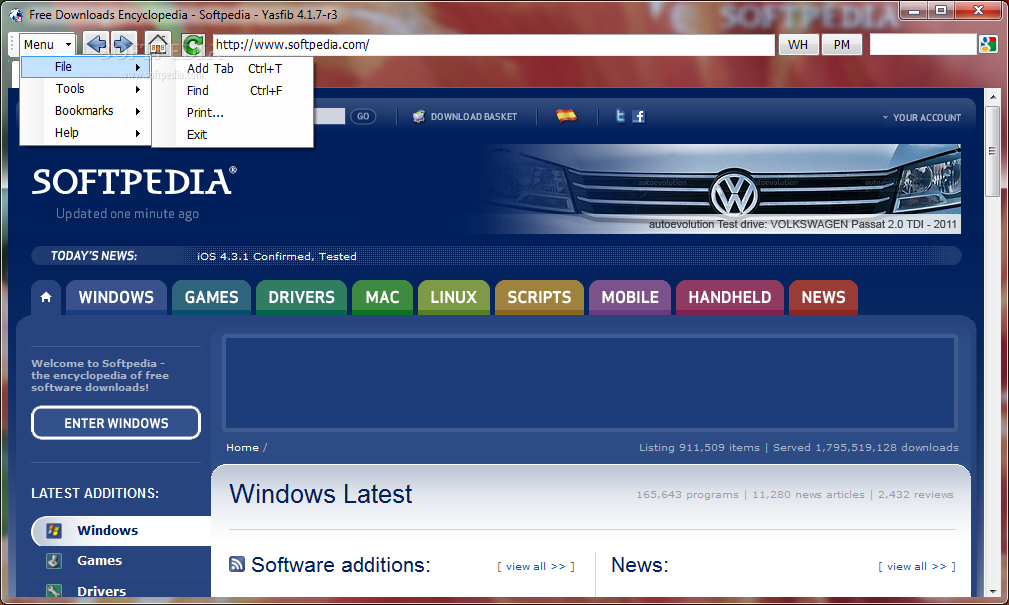The height and width of the screenshot is (605, 1009).
Task: Choose Print... from the File menu
Action: click(233, 113)
